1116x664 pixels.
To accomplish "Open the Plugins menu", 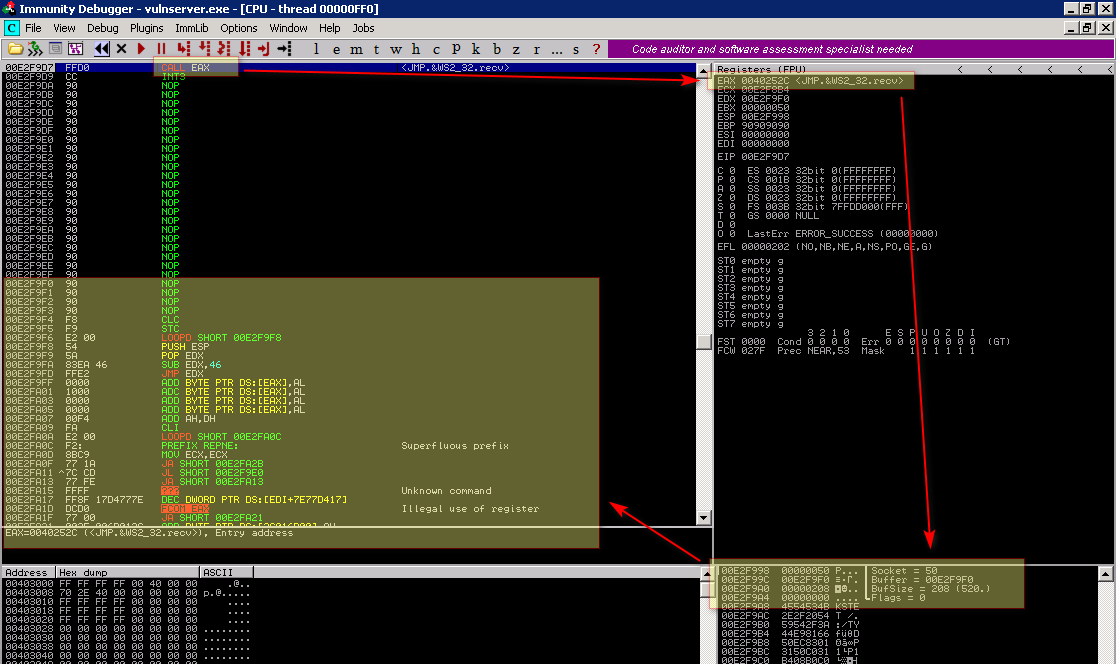I will click(147, 28).
